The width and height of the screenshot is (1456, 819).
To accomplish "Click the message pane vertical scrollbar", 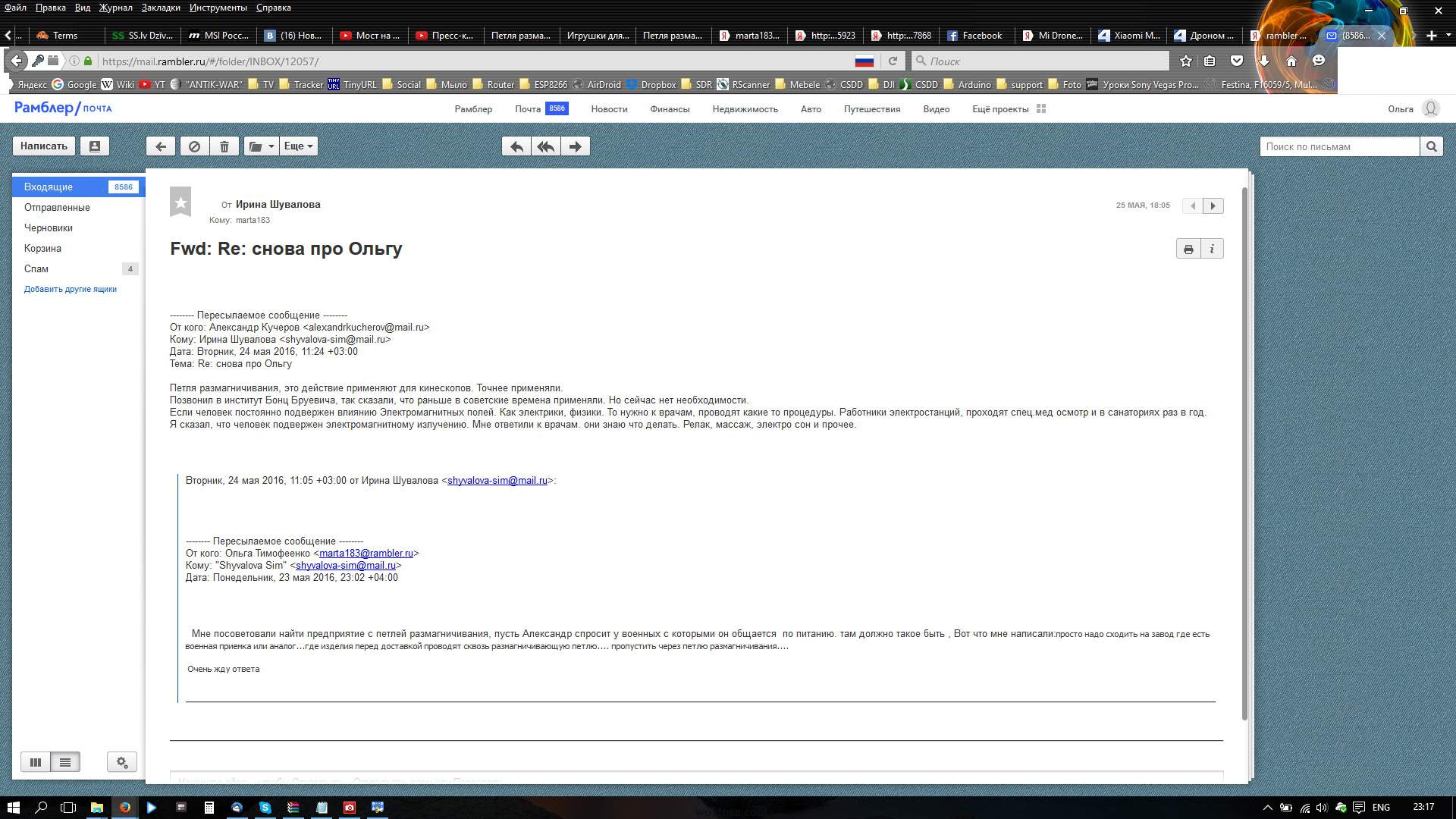I will point(1244,453).
